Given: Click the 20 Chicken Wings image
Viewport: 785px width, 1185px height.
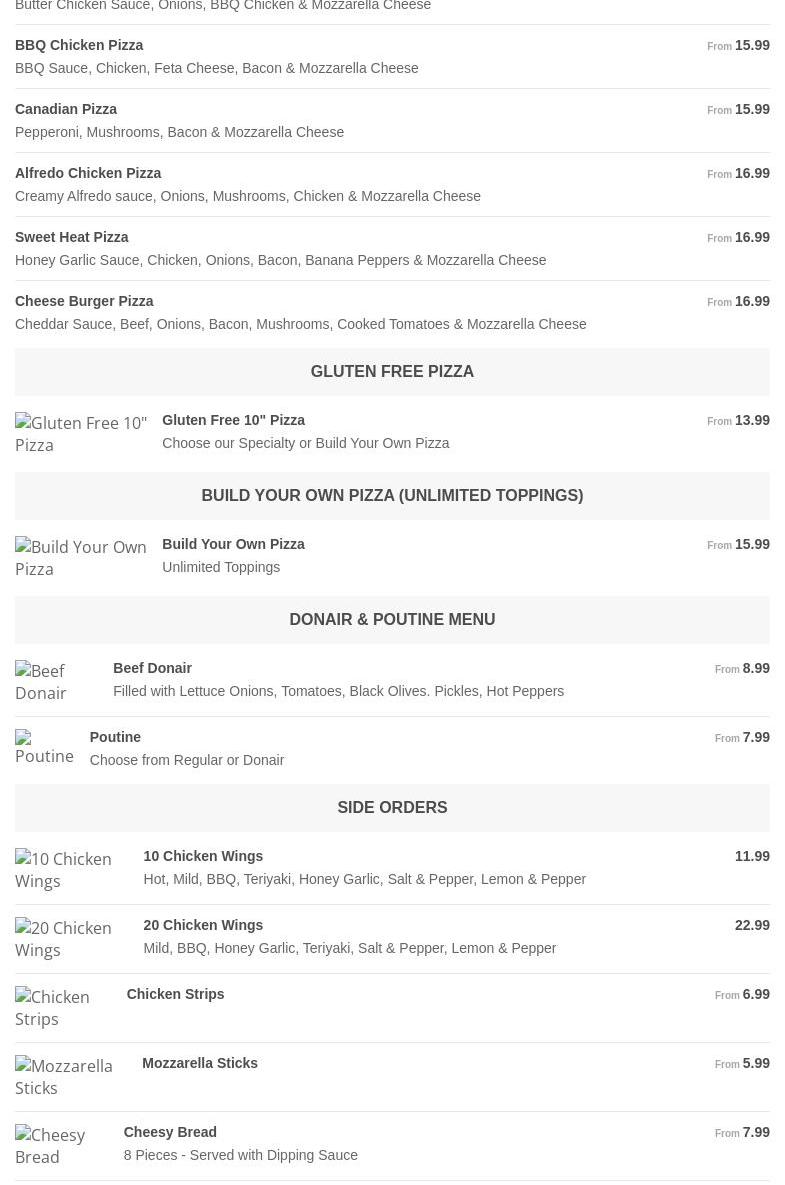Looking at the screenshot, I should pyautogui.click(x=71, y=939).
